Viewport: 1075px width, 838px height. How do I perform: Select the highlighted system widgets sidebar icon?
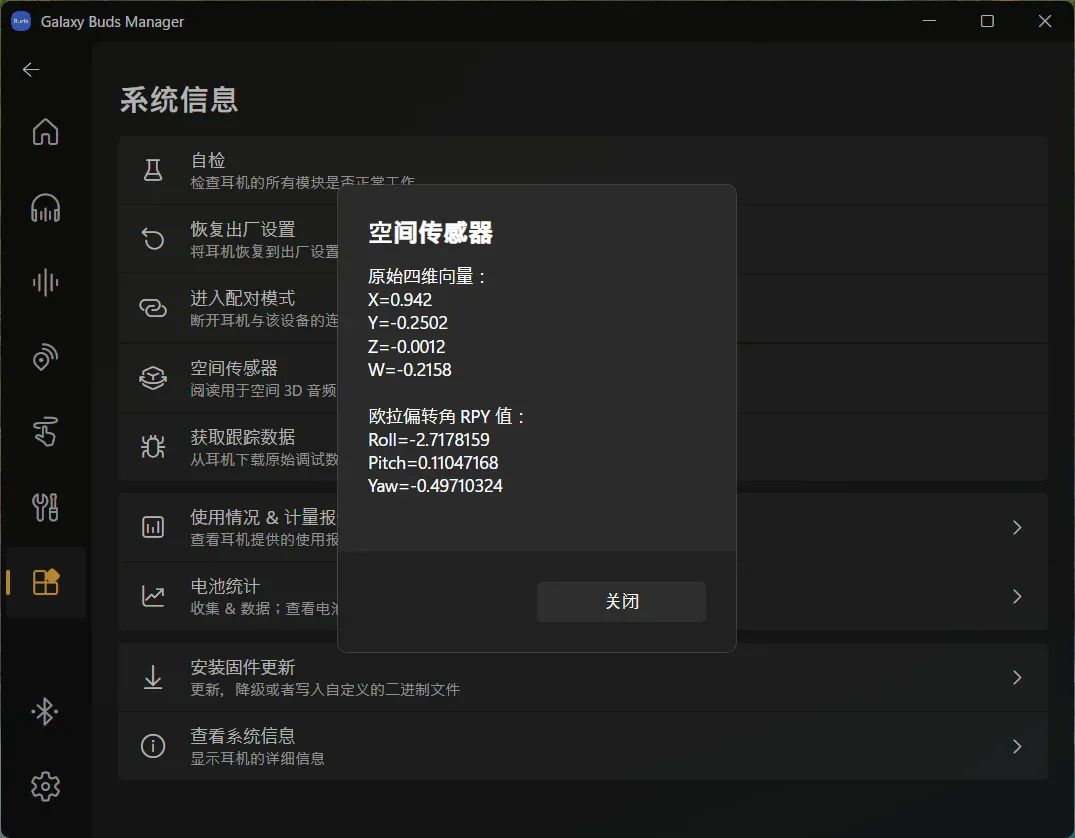[x=46, y=582]
